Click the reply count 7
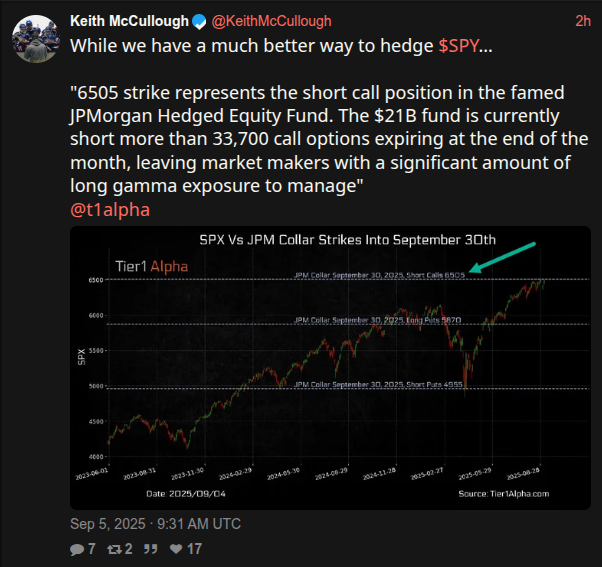Screen dimensions: 602x567 pos(91,549)
